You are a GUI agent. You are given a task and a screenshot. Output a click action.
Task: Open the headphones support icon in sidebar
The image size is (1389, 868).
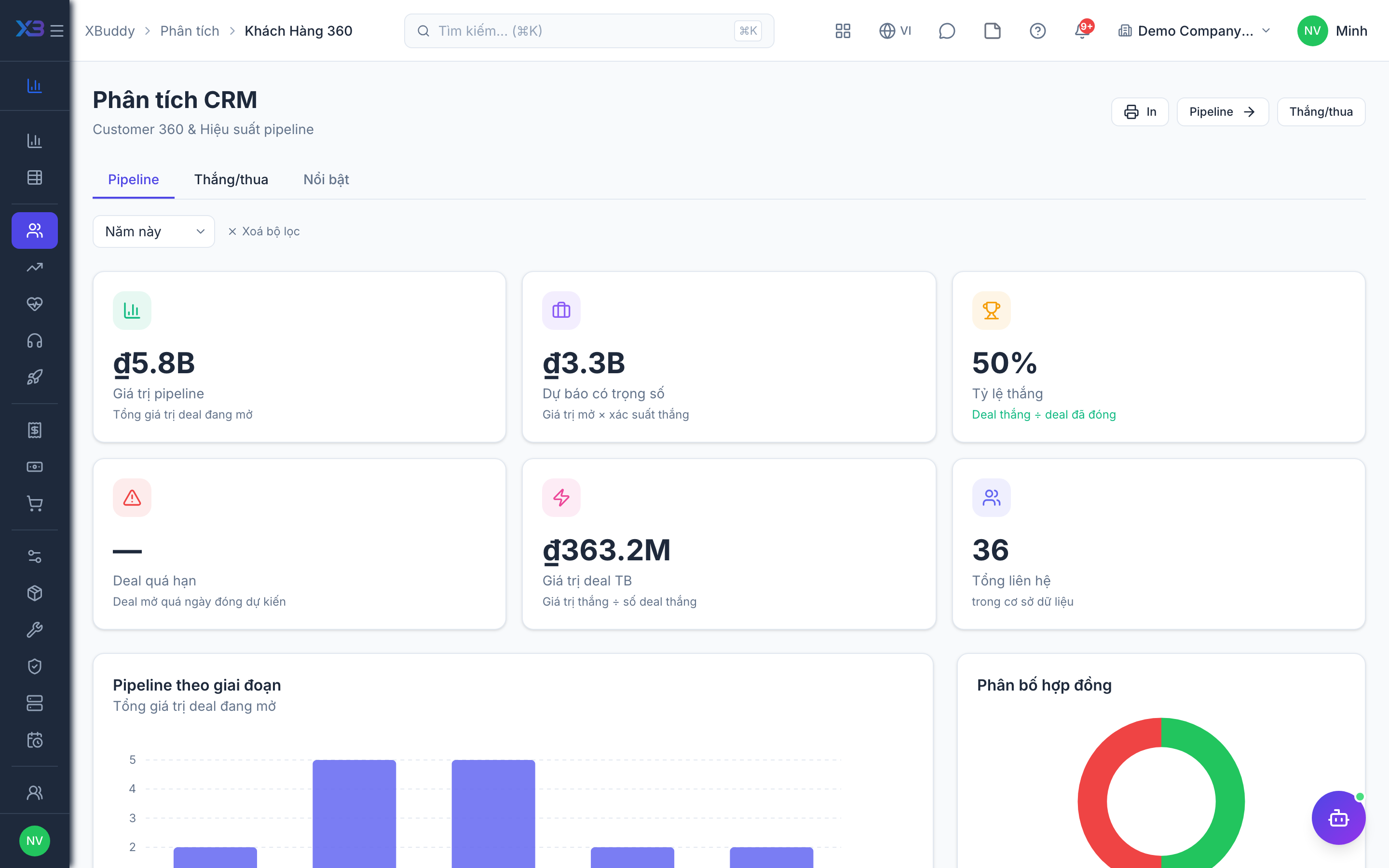point(34,341)
